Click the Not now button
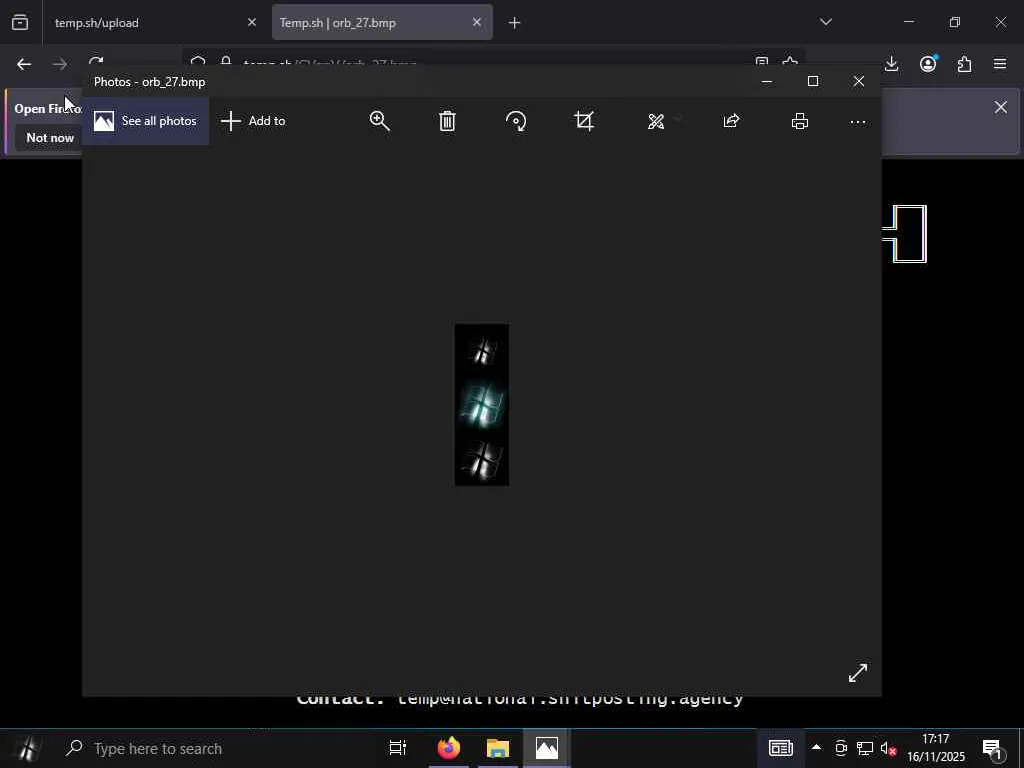The height and width of the screenshot is (768, 1024). tap(50, 138)
